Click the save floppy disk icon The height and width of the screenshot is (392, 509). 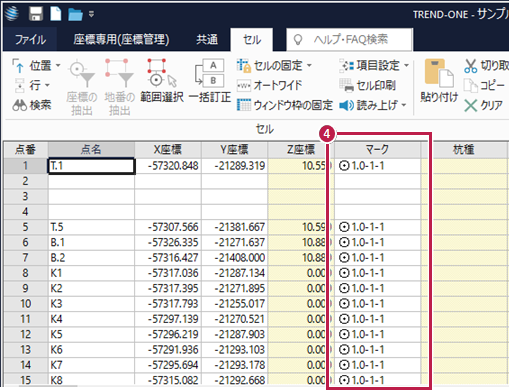(x=36, y=14)
